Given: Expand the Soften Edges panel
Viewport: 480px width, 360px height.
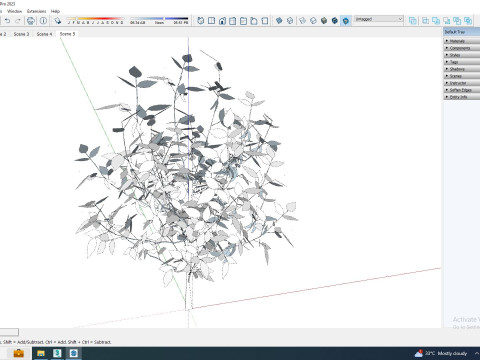Looking at the screenshot, I should pyautogui.click(x=462, y=90).
